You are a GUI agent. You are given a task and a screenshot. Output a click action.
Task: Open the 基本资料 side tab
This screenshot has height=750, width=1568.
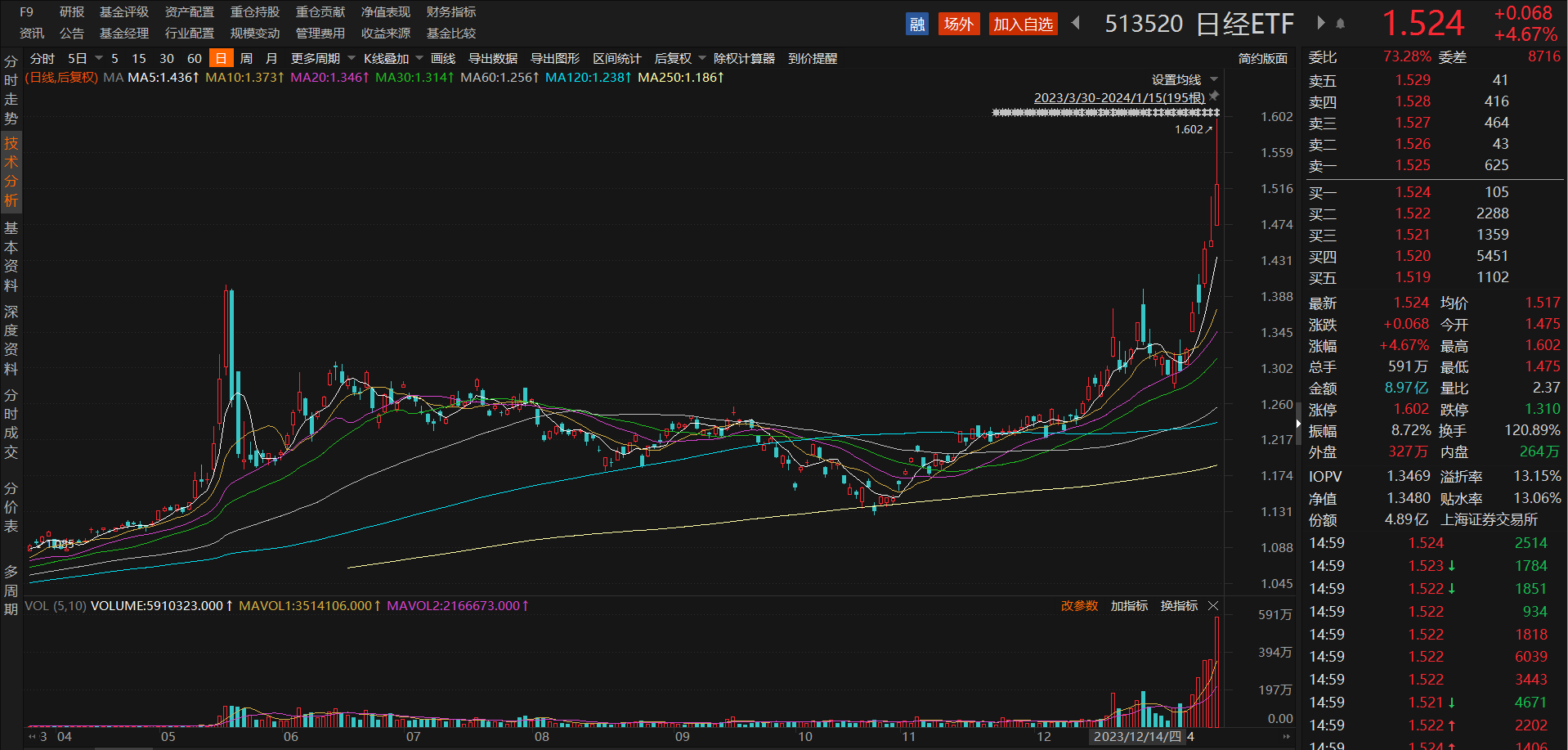pyautogui.click(x=11, y=256)
